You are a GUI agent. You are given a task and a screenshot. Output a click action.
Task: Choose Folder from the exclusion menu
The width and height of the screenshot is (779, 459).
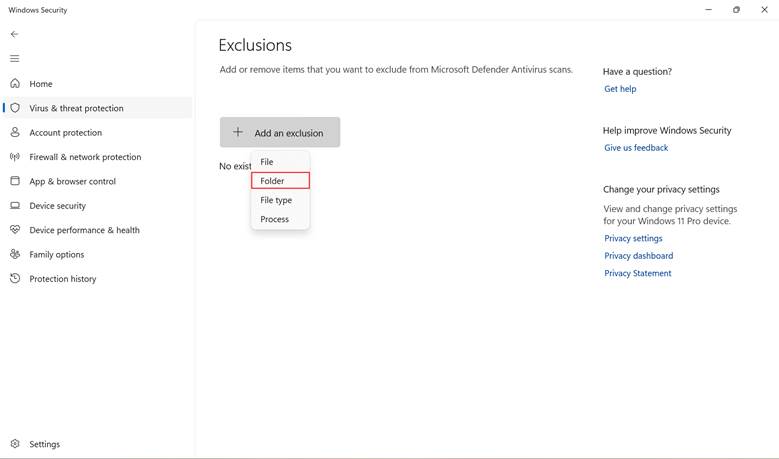tap(280, 181)
